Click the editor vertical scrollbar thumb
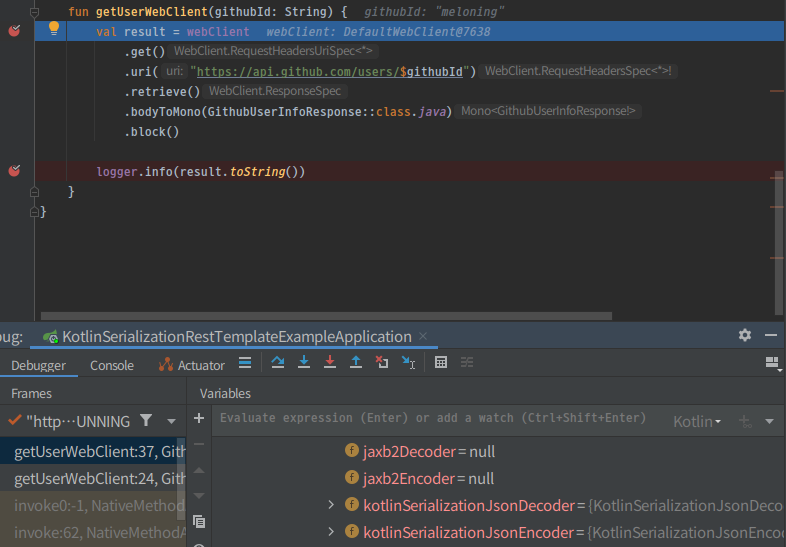Screen dimensions: 786x547 778,243
